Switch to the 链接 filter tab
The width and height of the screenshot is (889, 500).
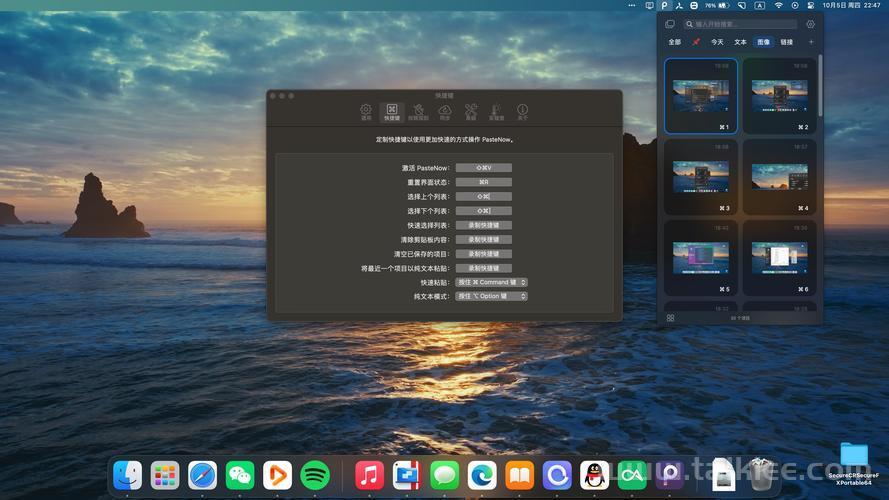pos(787,42)
